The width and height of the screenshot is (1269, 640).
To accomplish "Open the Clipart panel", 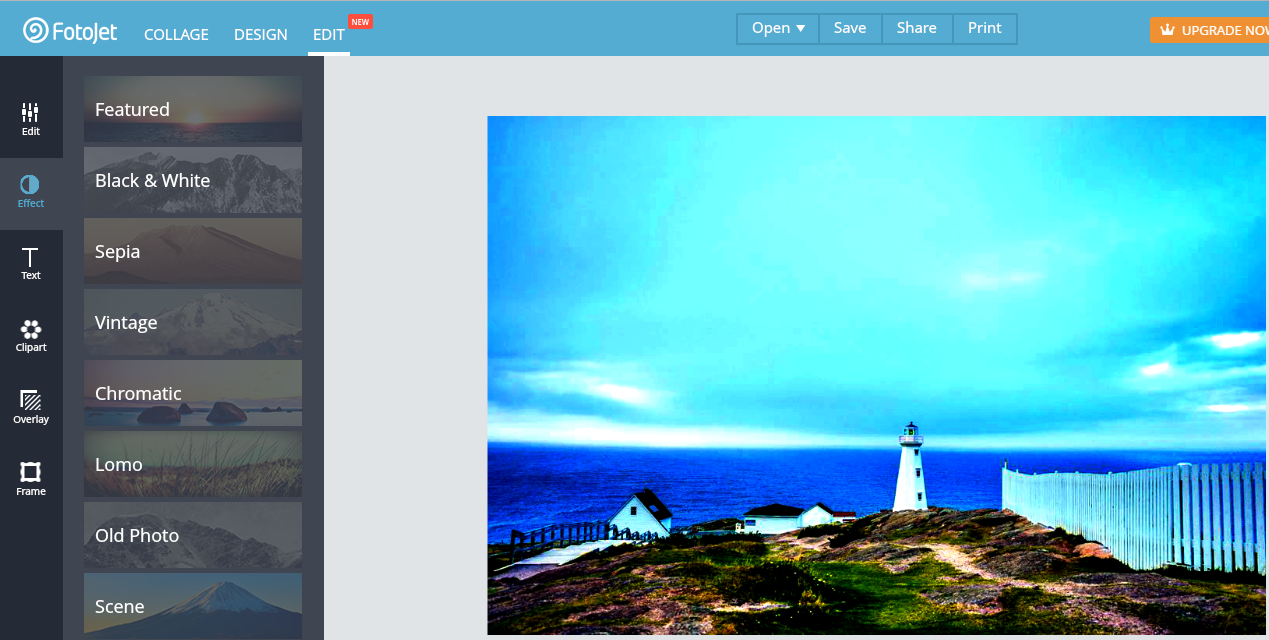I will tap(31, 335).
